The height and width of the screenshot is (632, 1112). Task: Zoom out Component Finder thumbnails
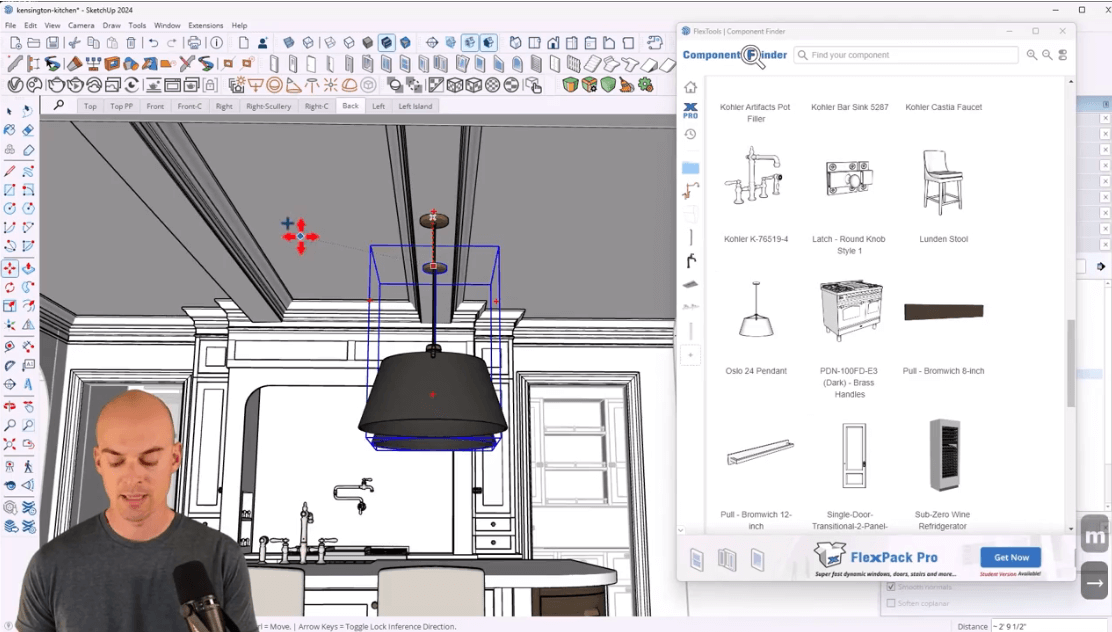click(1047, 55)
